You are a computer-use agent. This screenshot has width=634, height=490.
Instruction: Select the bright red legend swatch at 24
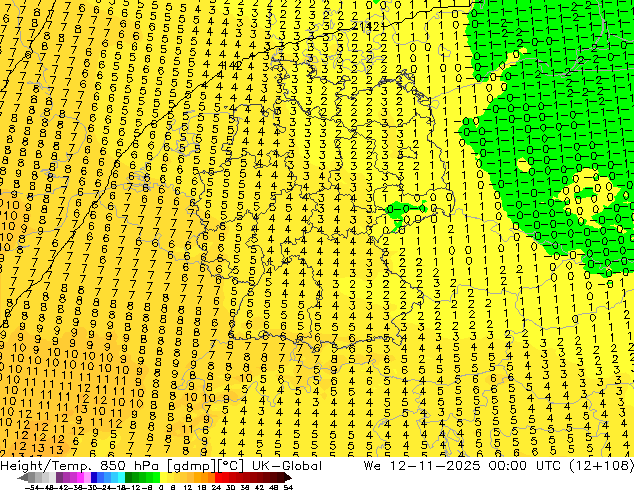[x=218, y=477]
